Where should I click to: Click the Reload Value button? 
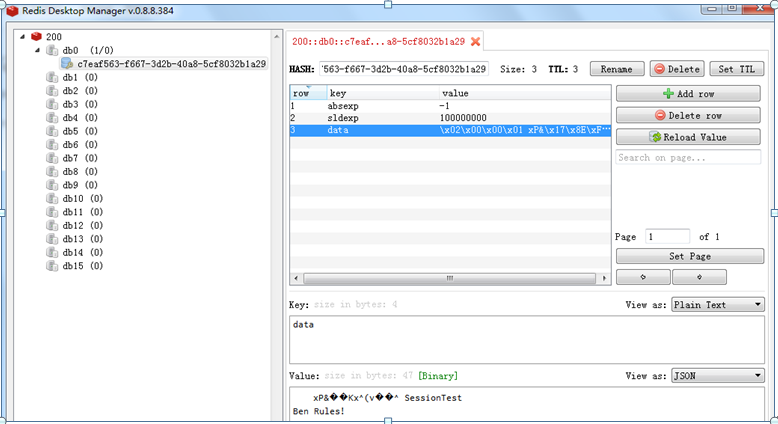[x=688, y=137]
